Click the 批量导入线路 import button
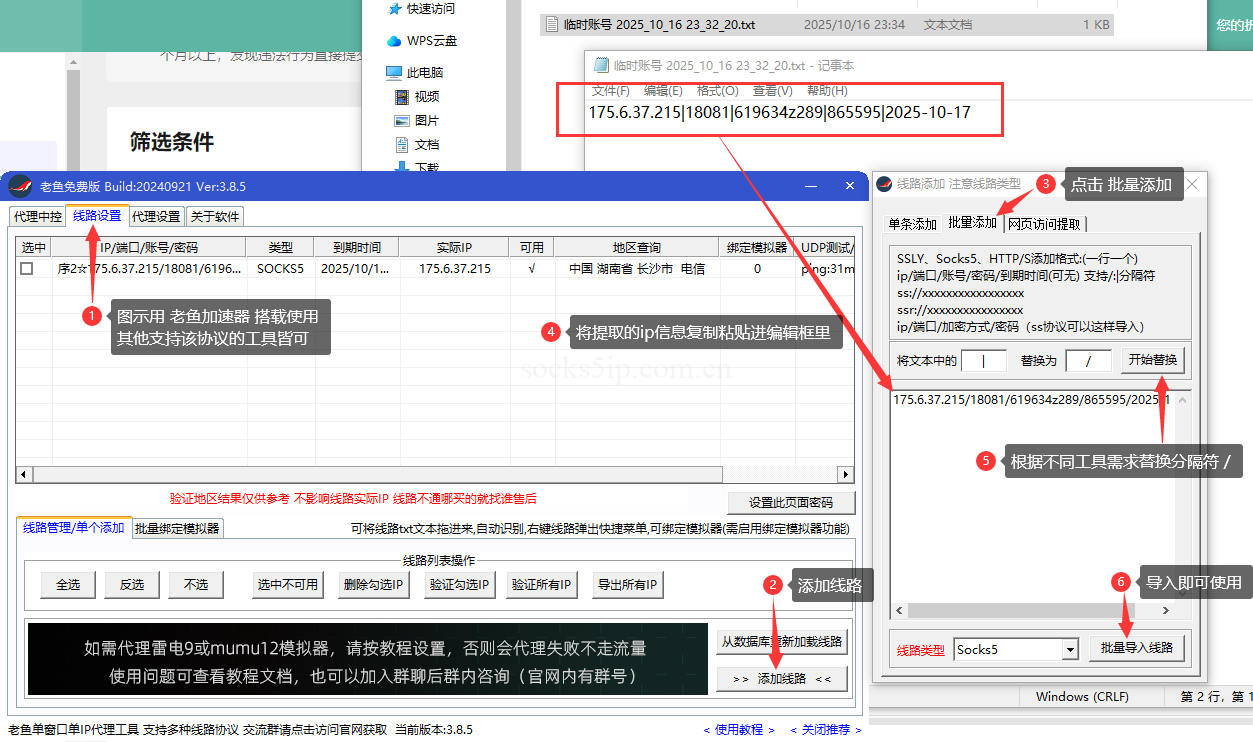The height and width of the screenshot is (742, 1253). pos(1137,646)
